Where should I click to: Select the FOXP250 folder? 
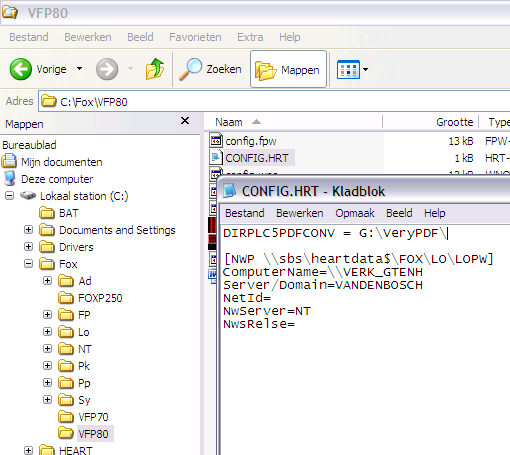coord(100,298)
